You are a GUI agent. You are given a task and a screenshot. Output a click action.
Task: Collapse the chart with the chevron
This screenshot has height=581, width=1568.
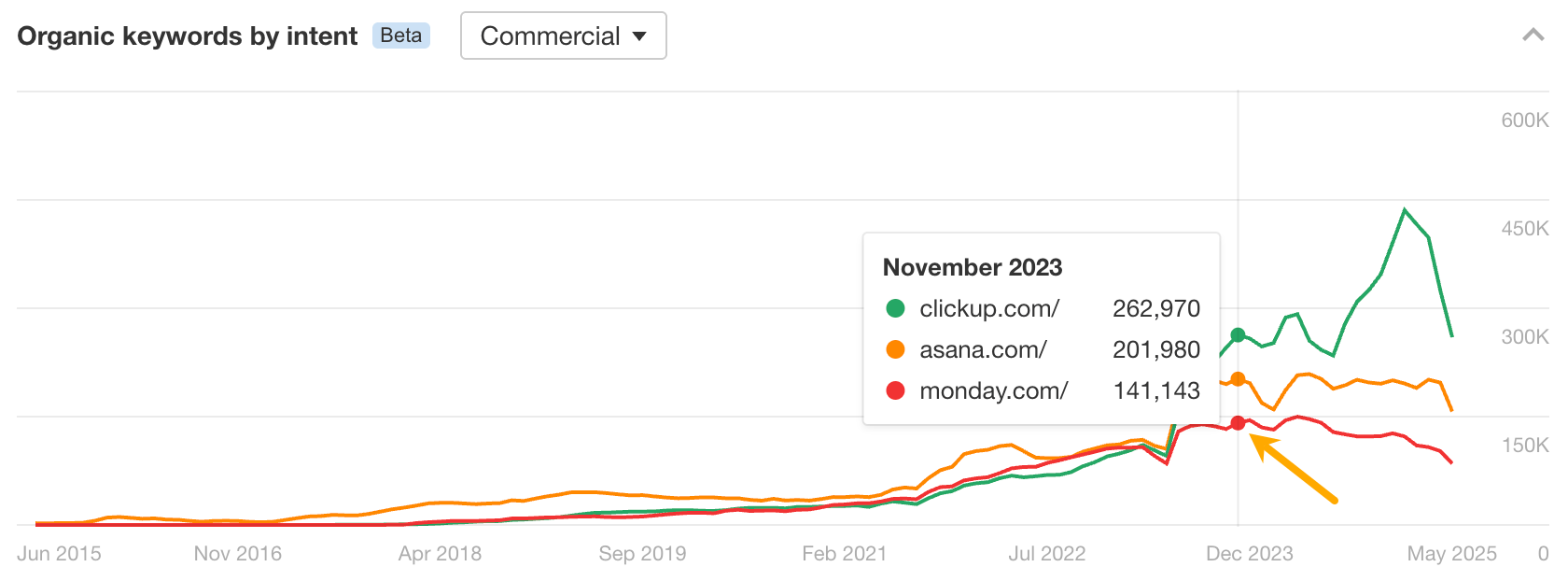point(1533,35)
